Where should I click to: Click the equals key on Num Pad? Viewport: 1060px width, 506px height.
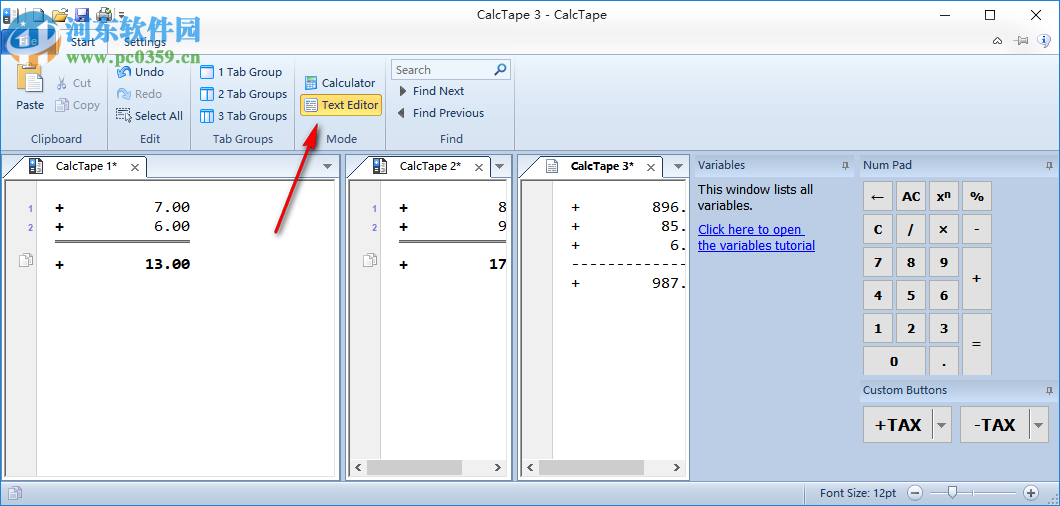[x=977, y=344]
